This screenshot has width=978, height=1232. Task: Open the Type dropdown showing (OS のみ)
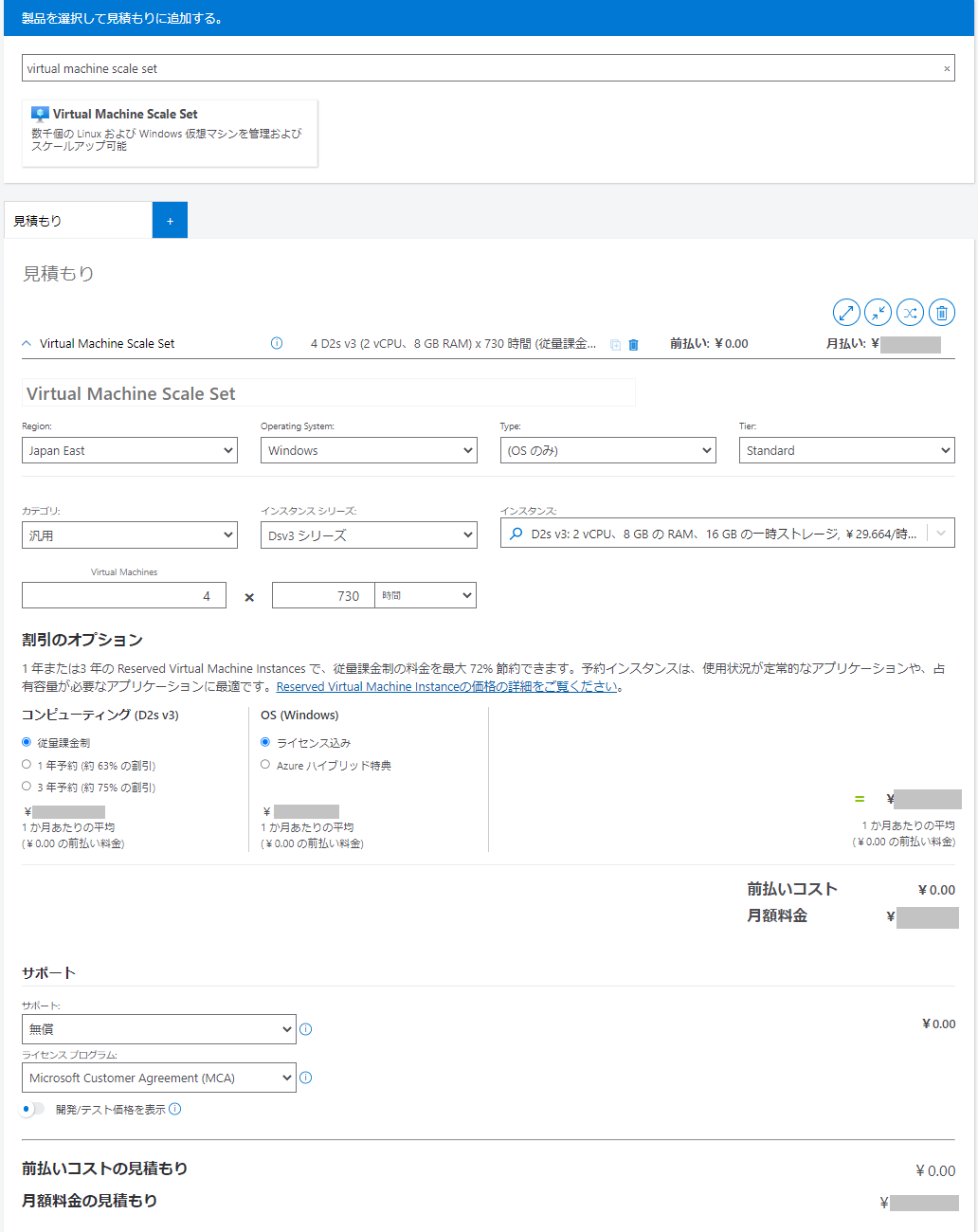click(x=608, y=450)
